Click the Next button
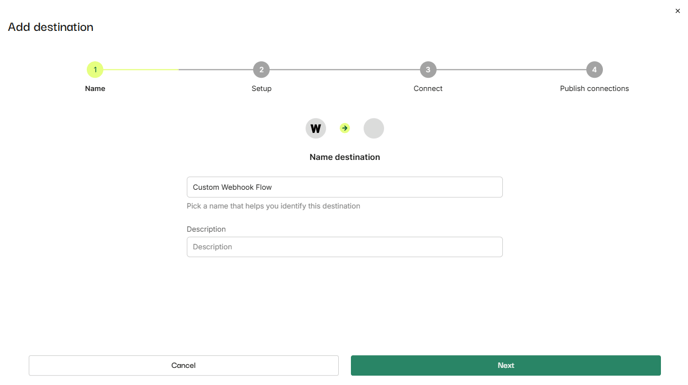The image size is (688, 385). [505, 365]
